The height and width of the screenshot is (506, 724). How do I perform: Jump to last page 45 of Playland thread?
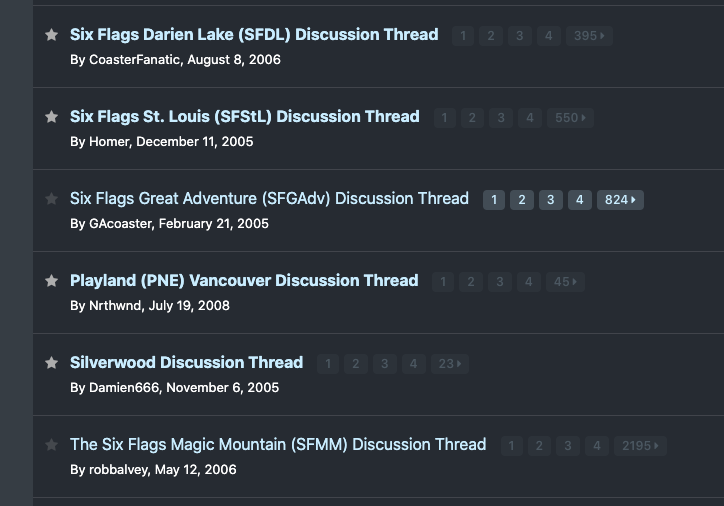565,282
